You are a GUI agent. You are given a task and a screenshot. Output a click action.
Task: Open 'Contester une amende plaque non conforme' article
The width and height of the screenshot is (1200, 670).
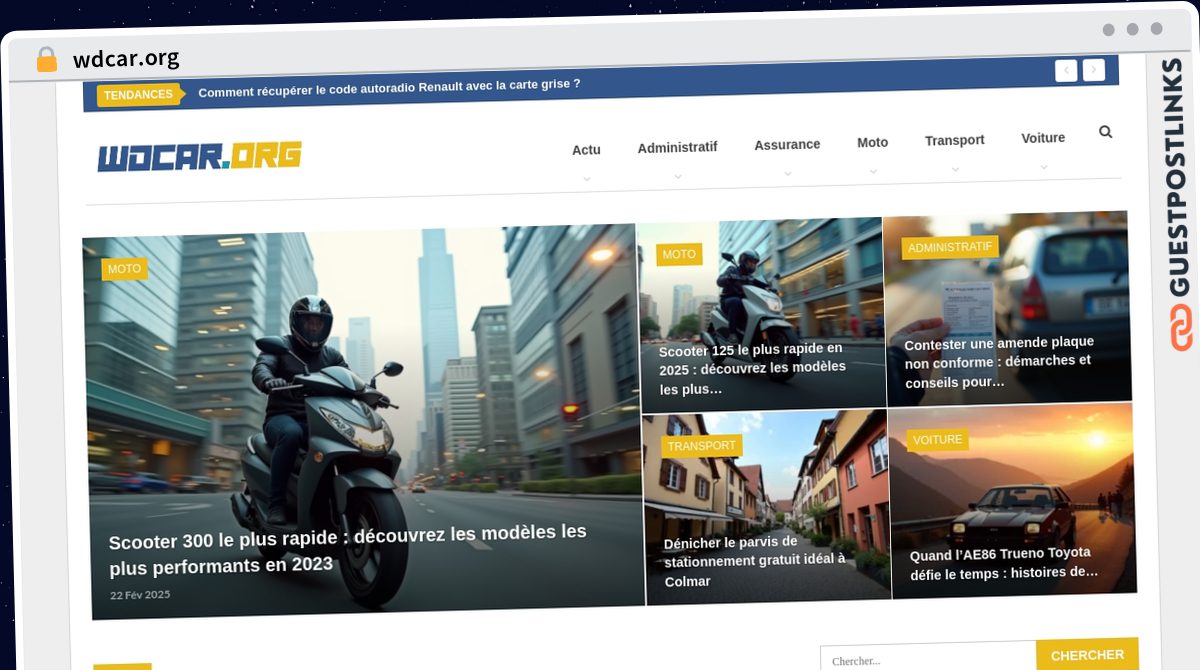pos(999,361)
